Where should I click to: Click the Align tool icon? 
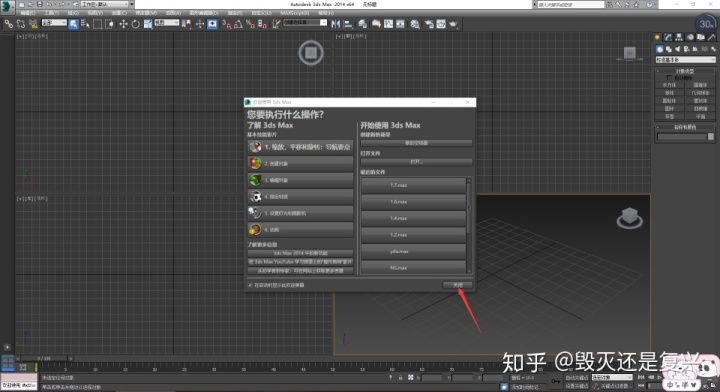[348, 24]
